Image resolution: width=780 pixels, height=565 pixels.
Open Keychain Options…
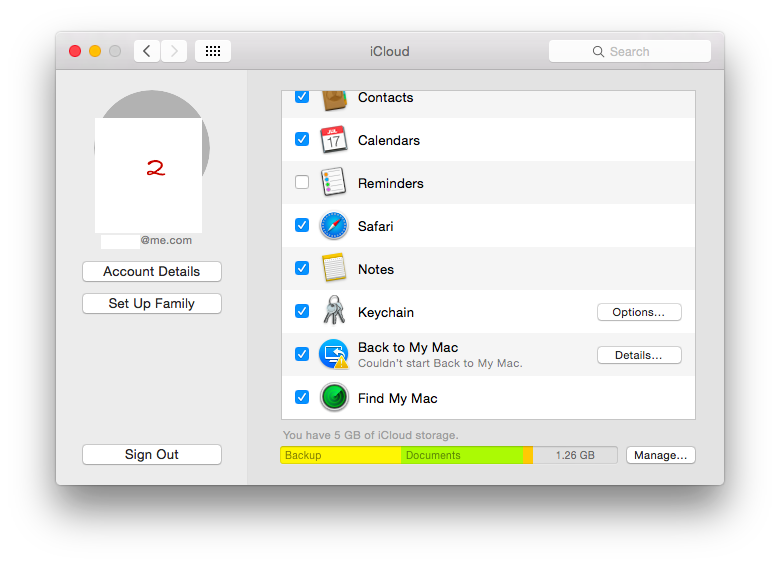(x=639, y=312)
